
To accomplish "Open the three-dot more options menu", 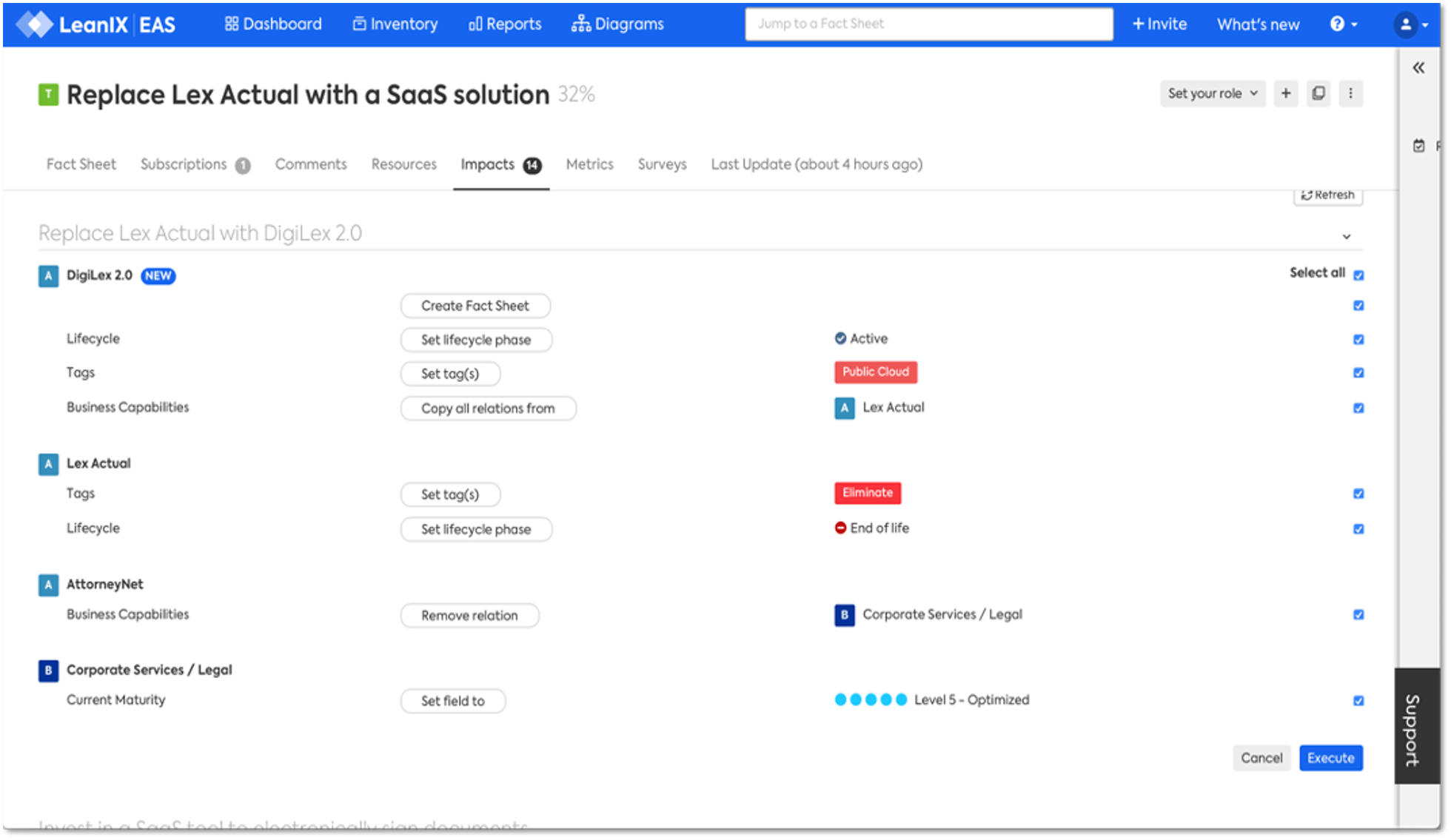I will [1350, 93].
